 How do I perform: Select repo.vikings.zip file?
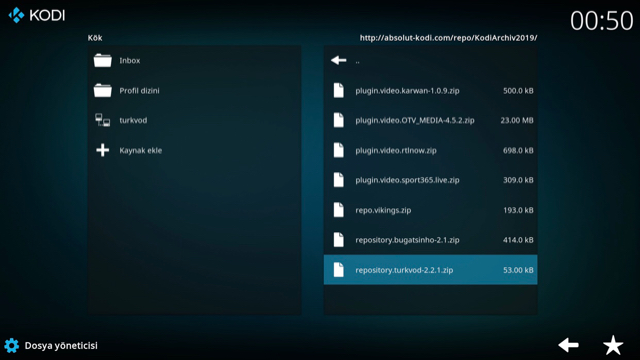point(431,210)
